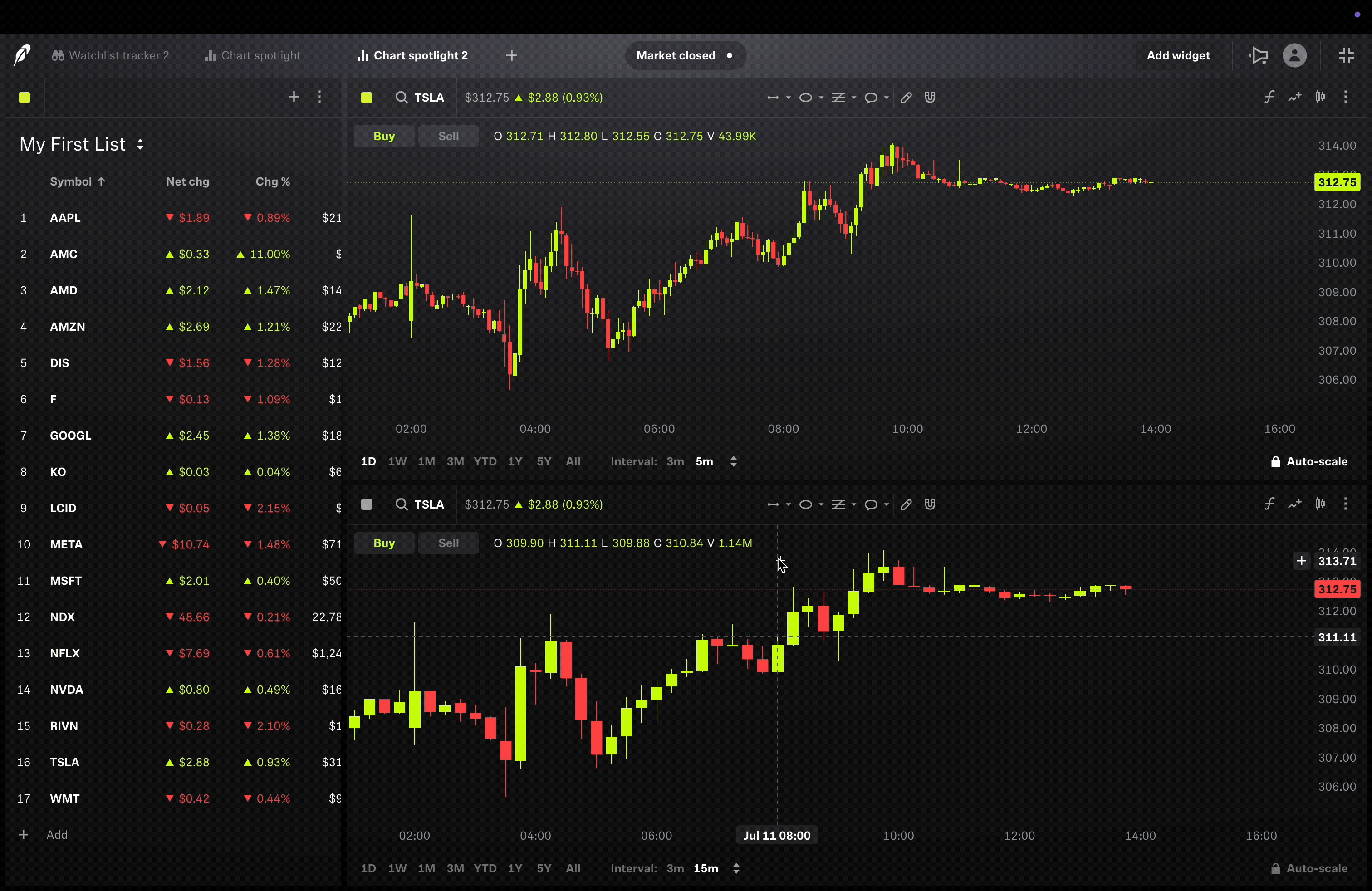Click Sell on the bottom TSLA chart
The width and height of the screenshot is (1372, 891).
coord(449,543)
